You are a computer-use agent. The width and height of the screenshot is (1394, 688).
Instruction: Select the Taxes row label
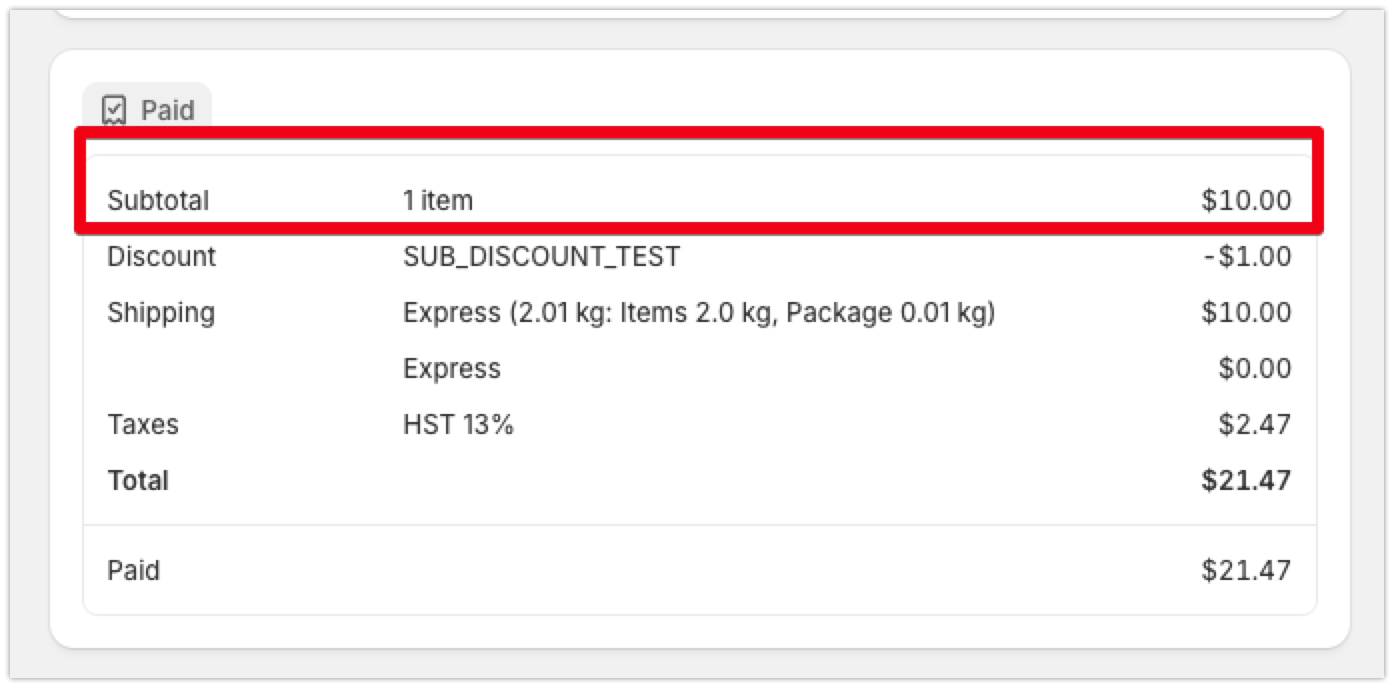[x=143, y=425]
